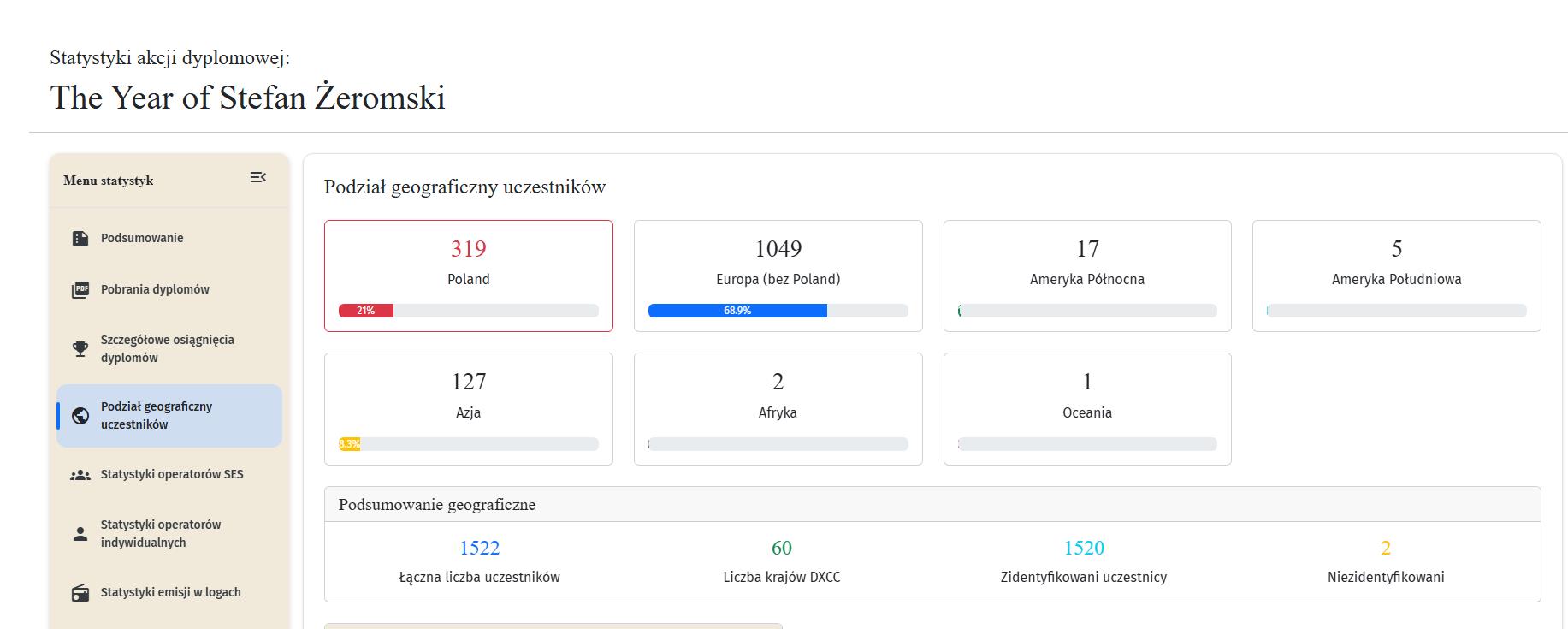
Task: Click the globe icon for Podział geograficzny
Action: (80, 416)
